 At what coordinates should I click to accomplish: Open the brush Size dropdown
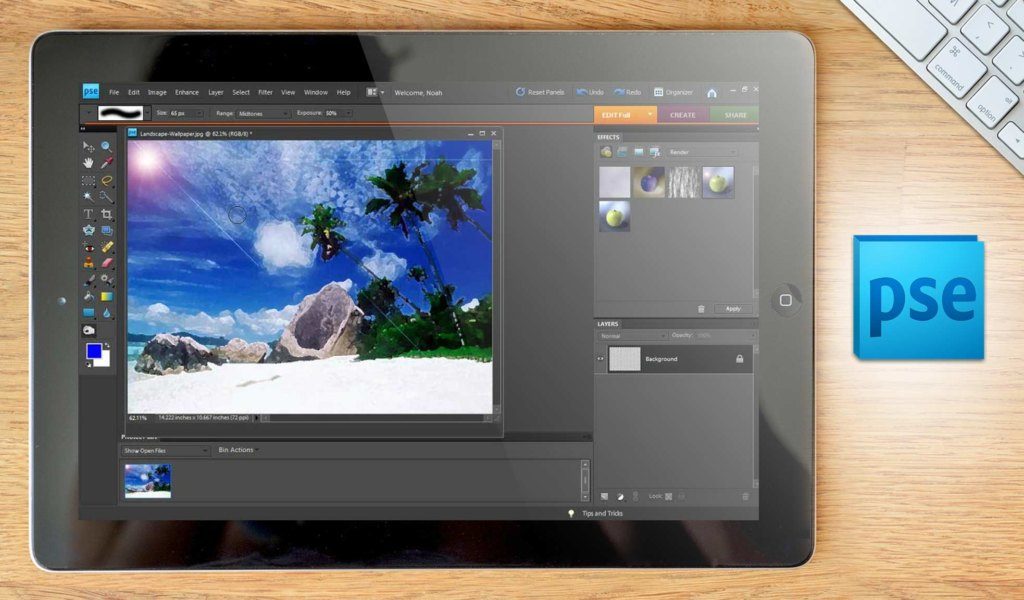(x=199, y=114)
